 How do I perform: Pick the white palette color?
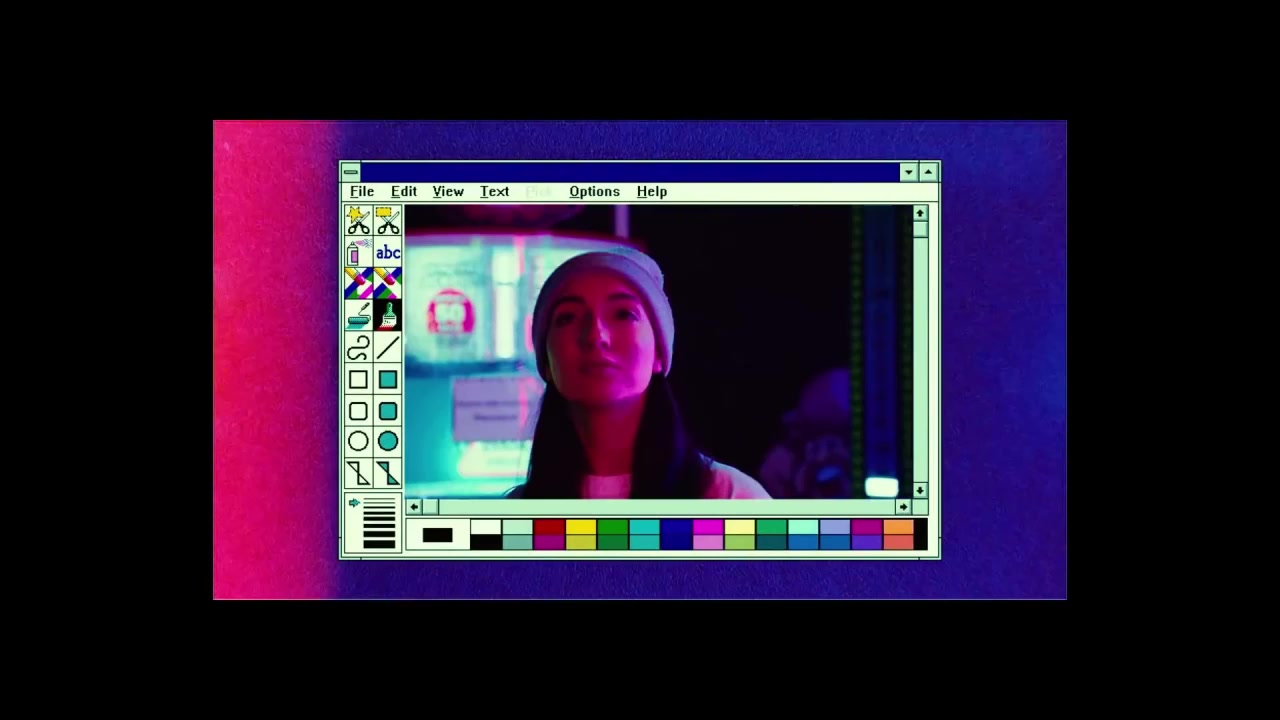[486, 527]
